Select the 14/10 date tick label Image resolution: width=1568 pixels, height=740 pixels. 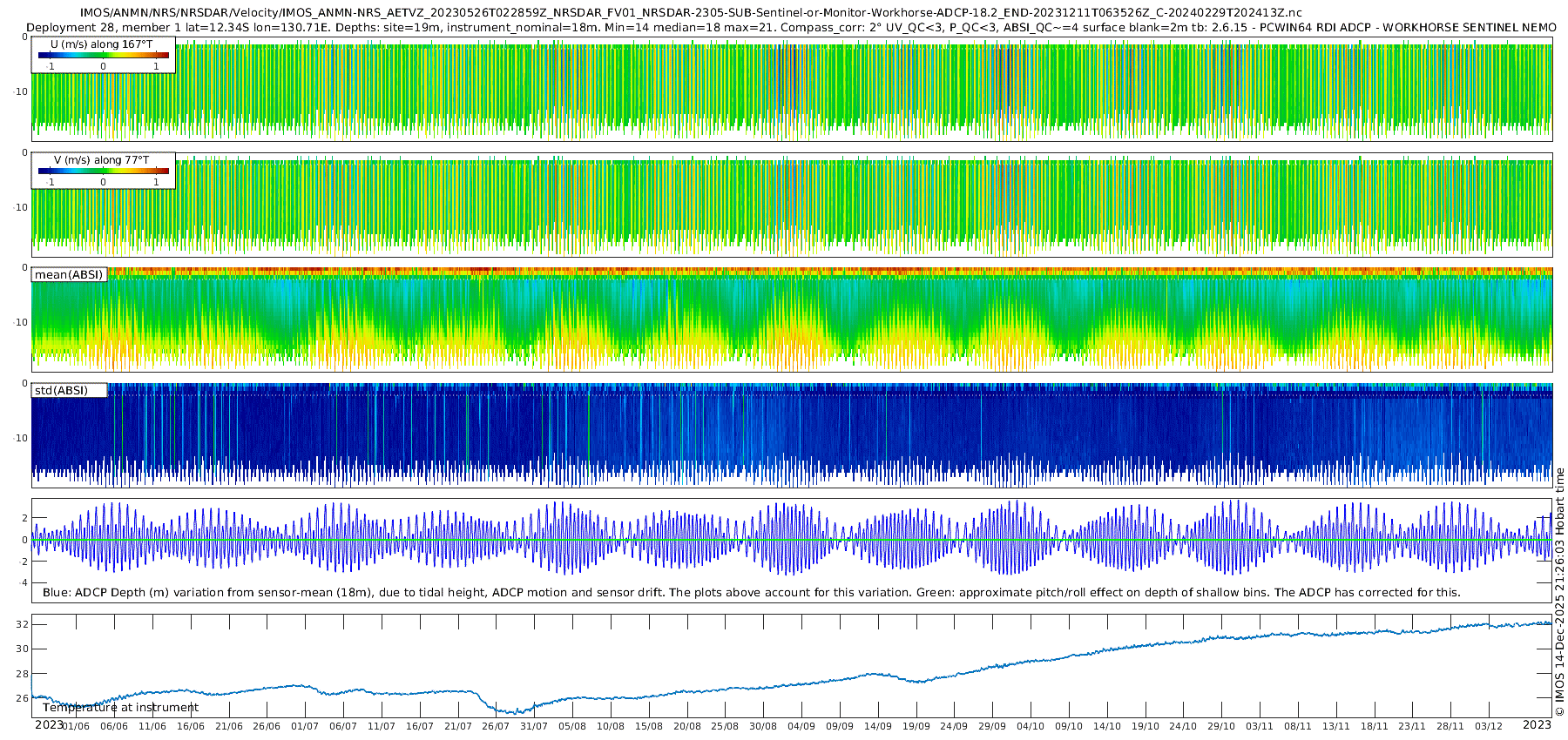tap(1107, 726)
